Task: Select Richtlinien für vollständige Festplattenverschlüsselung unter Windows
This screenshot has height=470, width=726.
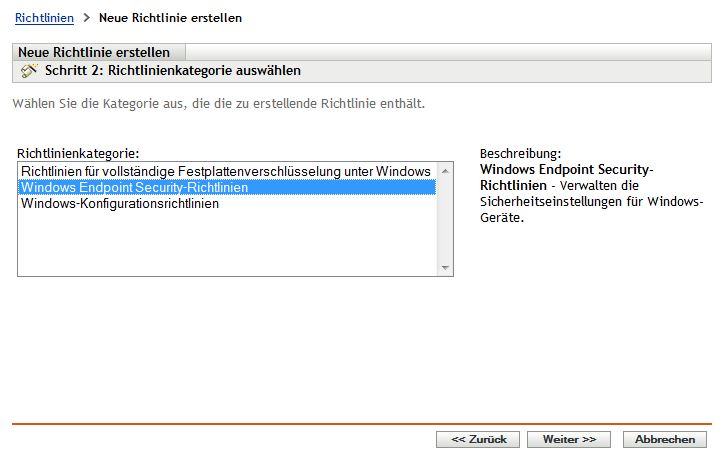Action: [x=227, y=171]
